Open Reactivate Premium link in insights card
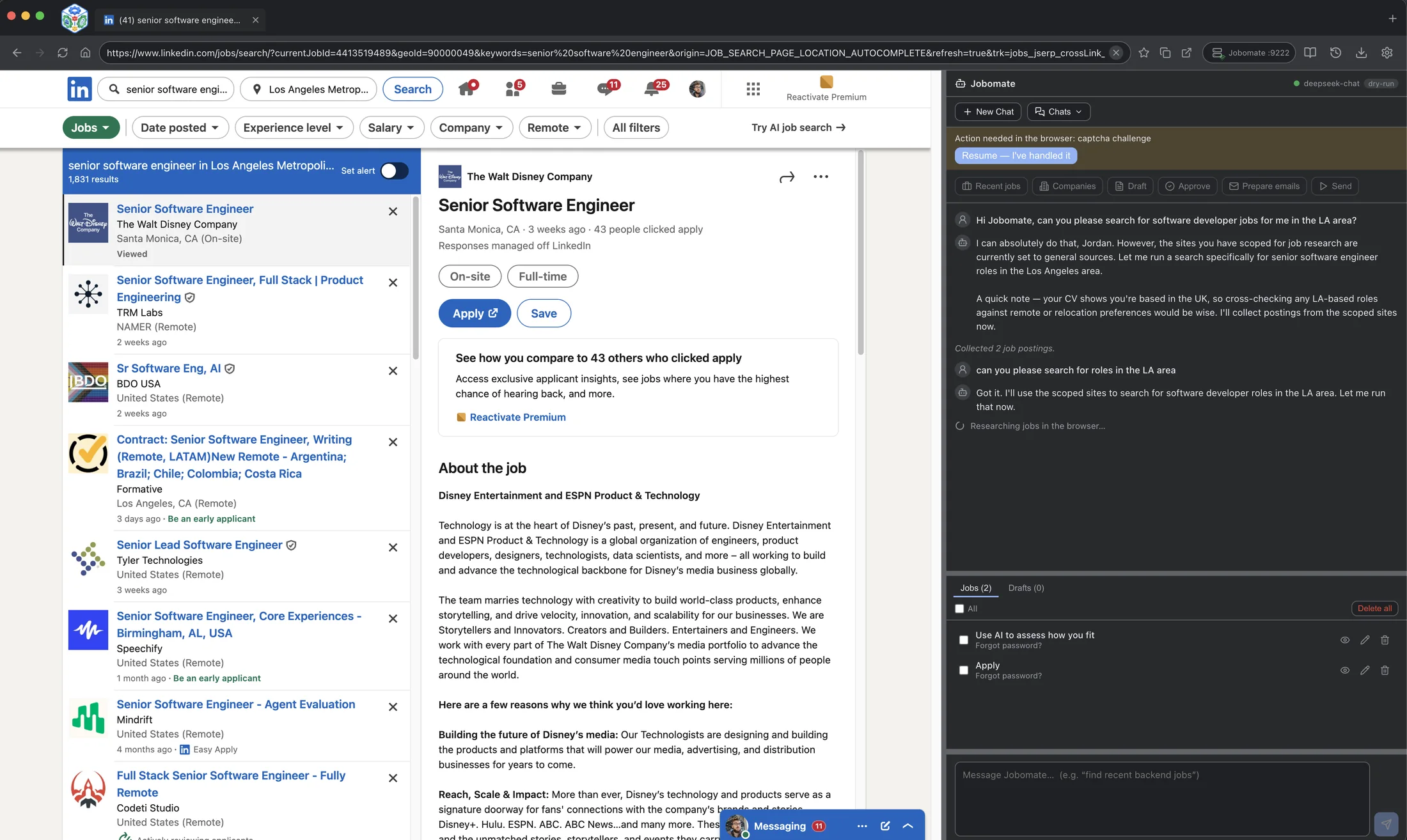The height and width of the screenshot is (840, 1407). (x=517, y=417)
